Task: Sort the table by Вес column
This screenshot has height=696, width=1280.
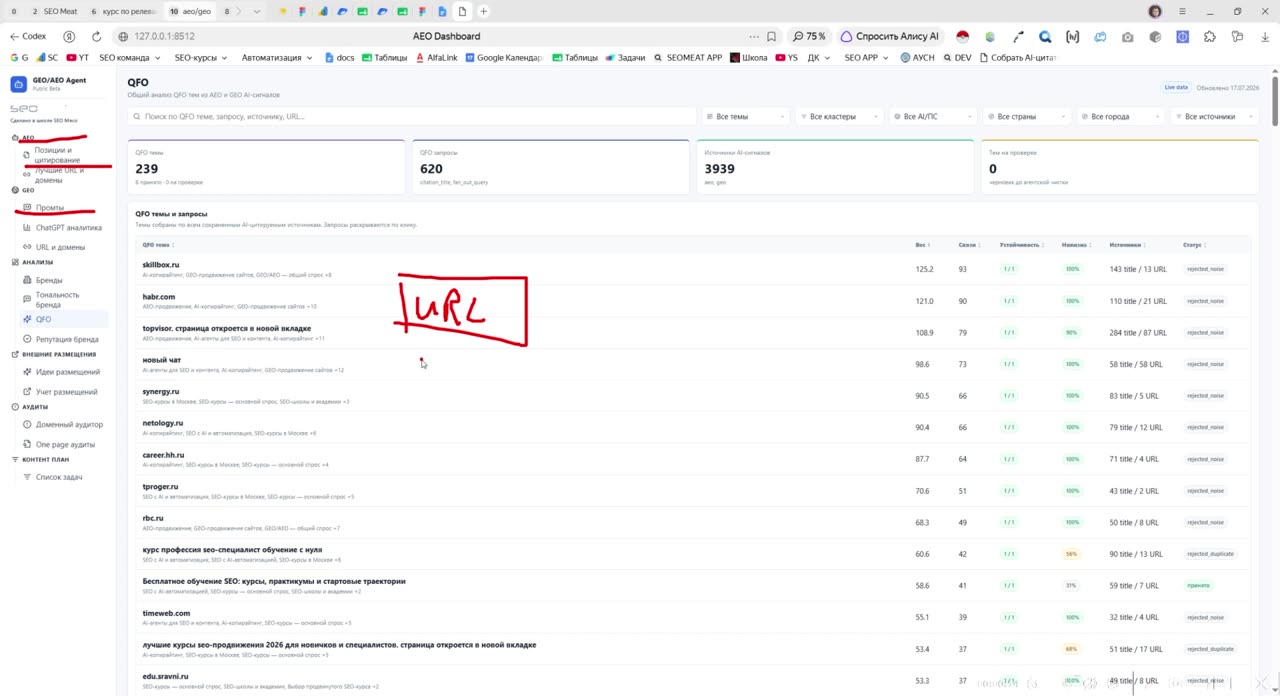Action: tap(921, 245)
